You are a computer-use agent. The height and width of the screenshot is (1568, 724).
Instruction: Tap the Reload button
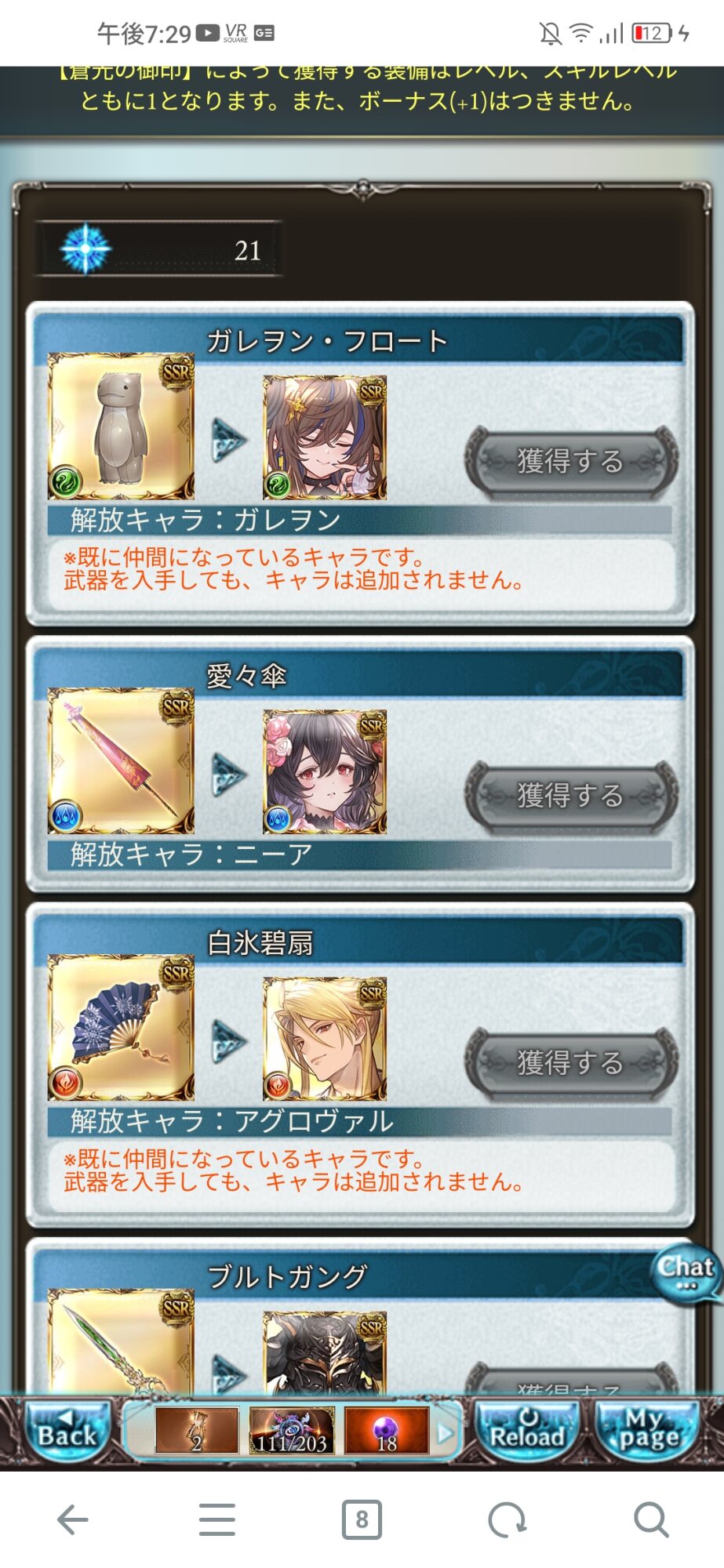point(527,1431)
